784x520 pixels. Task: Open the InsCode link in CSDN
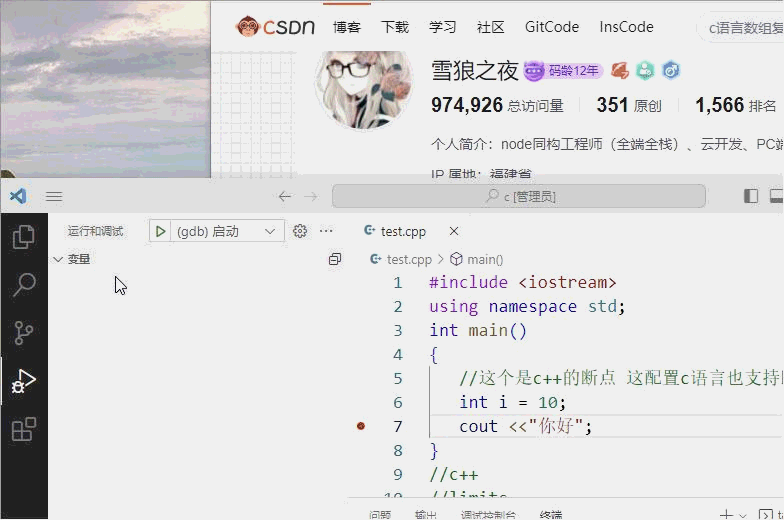[x=626, y=27]
